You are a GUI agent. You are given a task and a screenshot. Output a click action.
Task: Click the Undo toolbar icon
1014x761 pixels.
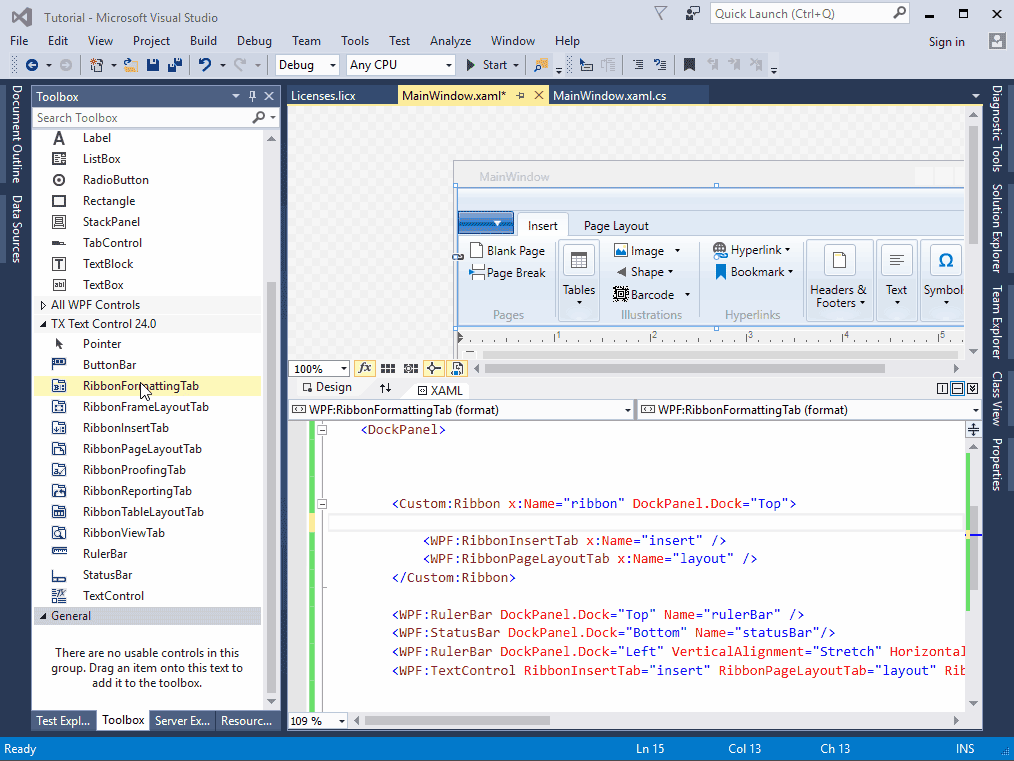coord(205,65)
